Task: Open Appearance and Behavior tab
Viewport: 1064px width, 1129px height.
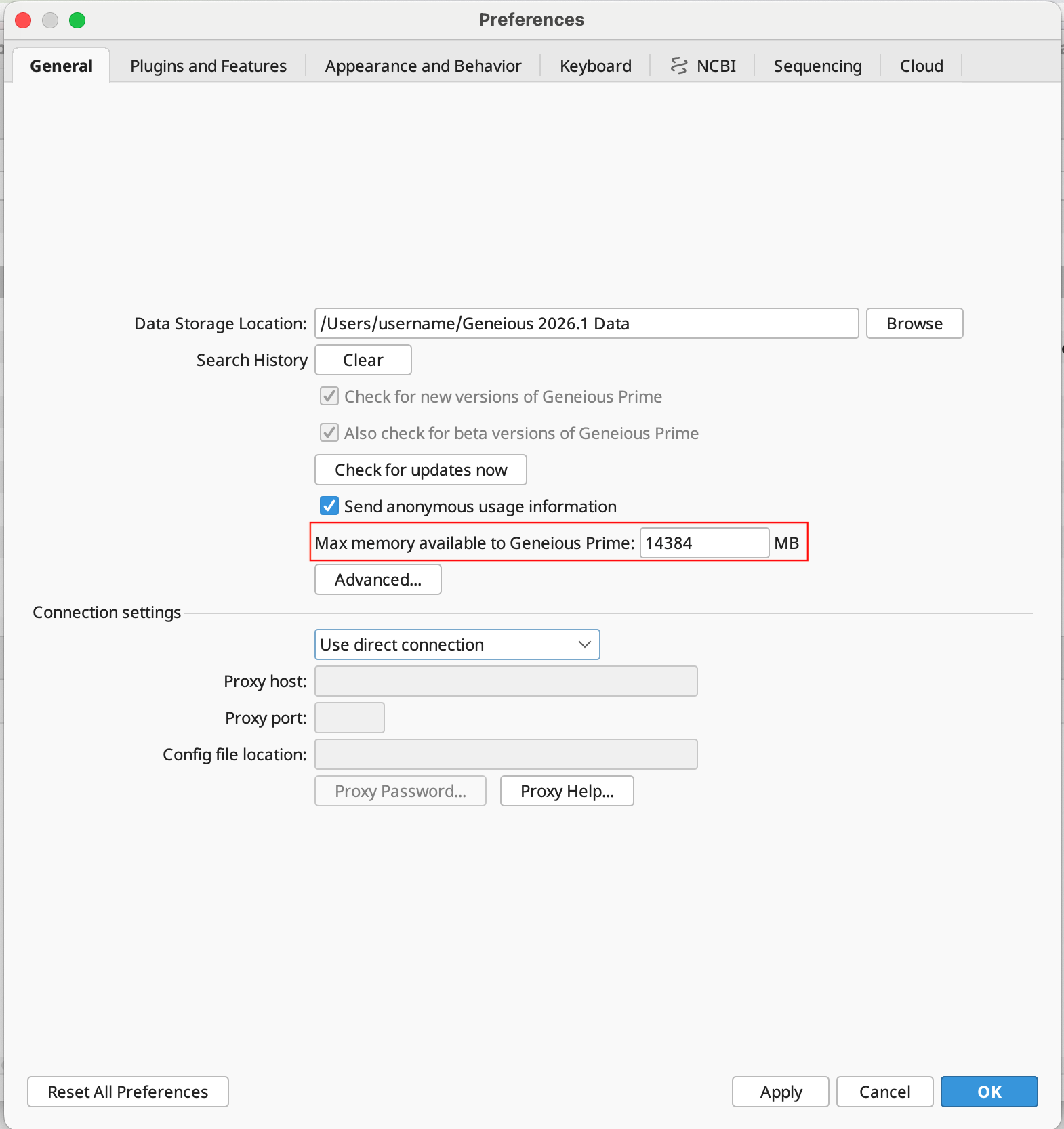Action: coord(423,66)
